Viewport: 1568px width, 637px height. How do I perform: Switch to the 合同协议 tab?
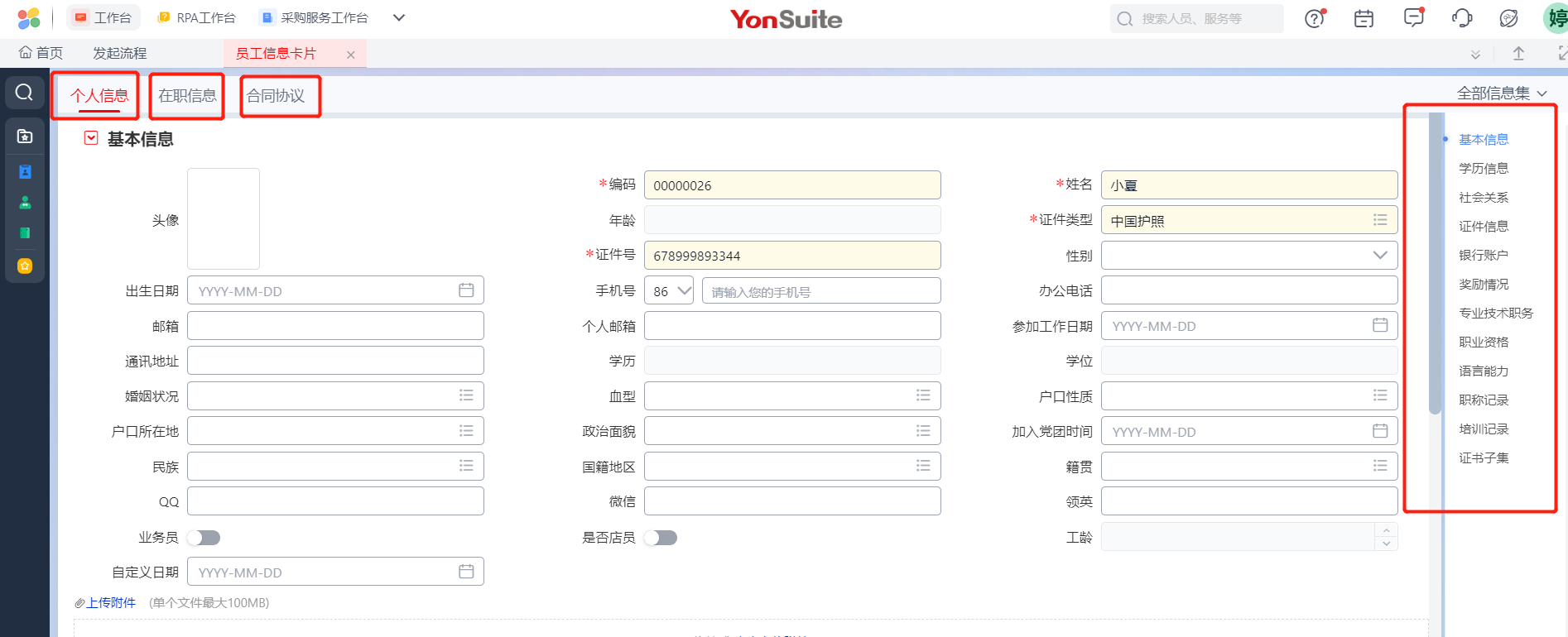[276, 96]
